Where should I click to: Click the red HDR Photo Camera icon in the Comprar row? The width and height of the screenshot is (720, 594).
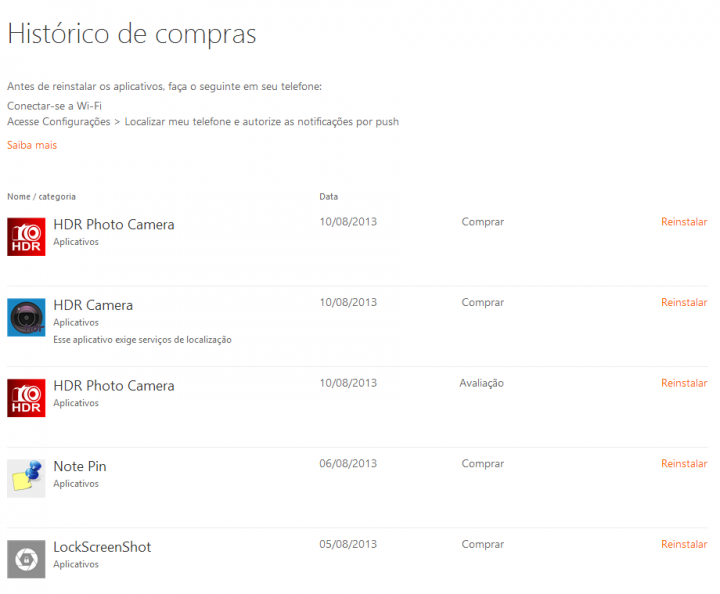tap(26, 237)
